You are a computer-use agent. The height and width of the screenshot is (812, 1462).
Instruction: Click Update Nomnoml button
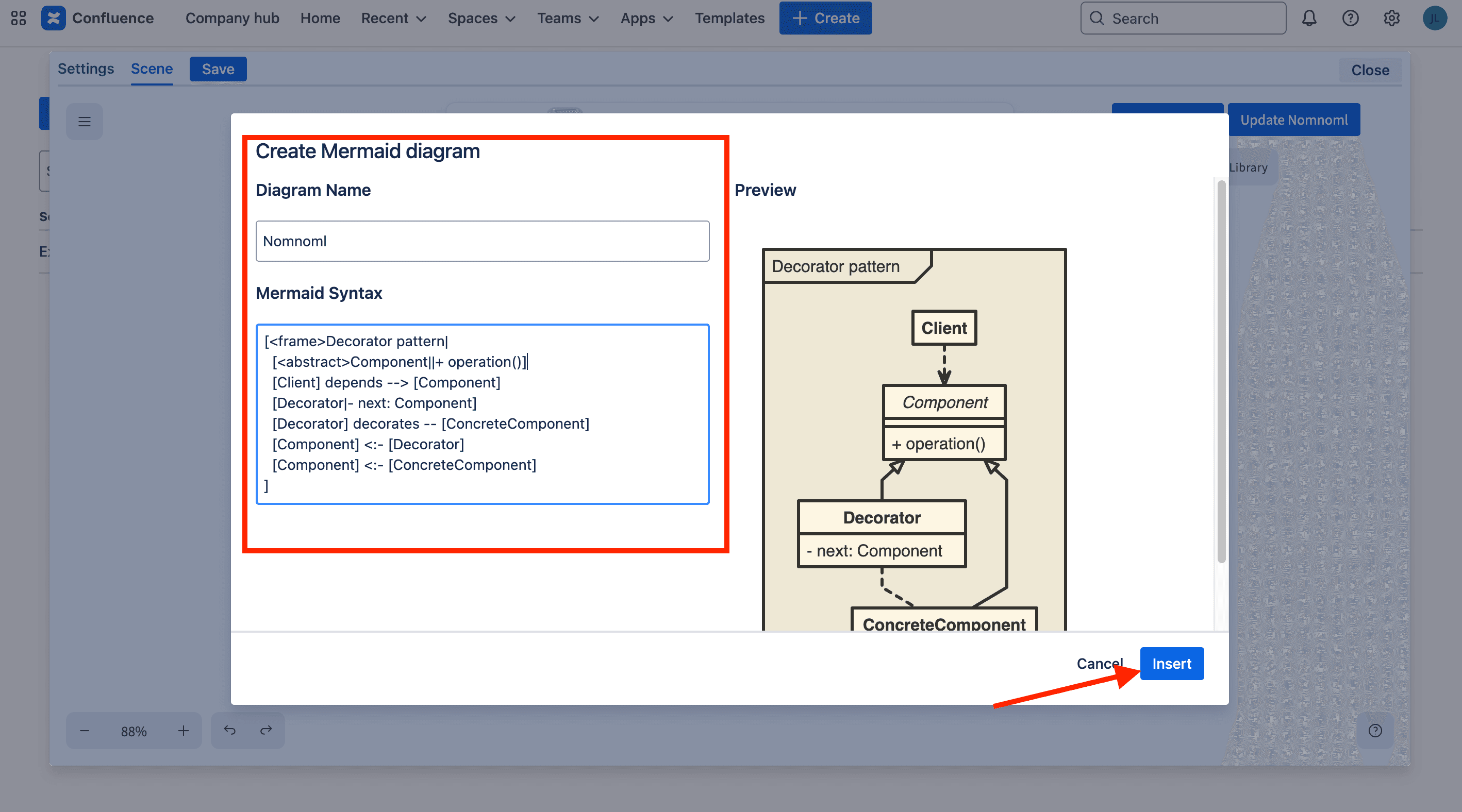point(1294,120)
